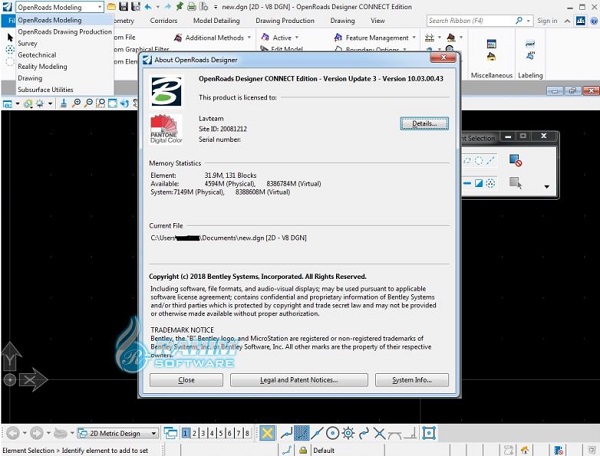Click the Redo arrow icon
The width and height of the screenshot is (600, 456).
(x=168, y=7)
